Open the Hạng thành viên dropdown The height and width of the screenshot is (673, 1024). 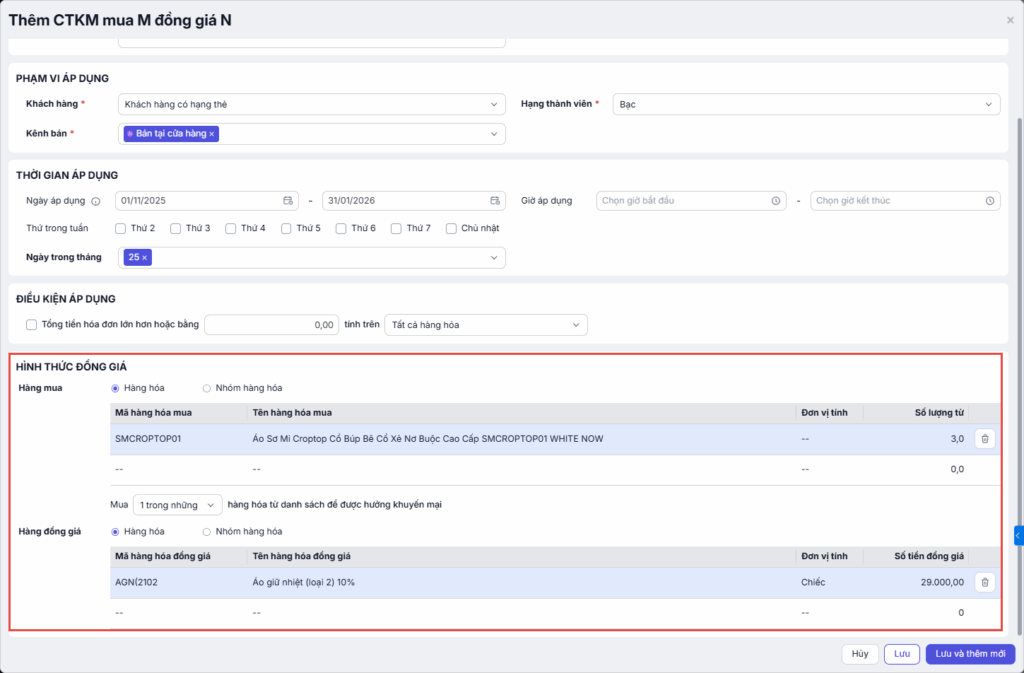coord(806,104)
